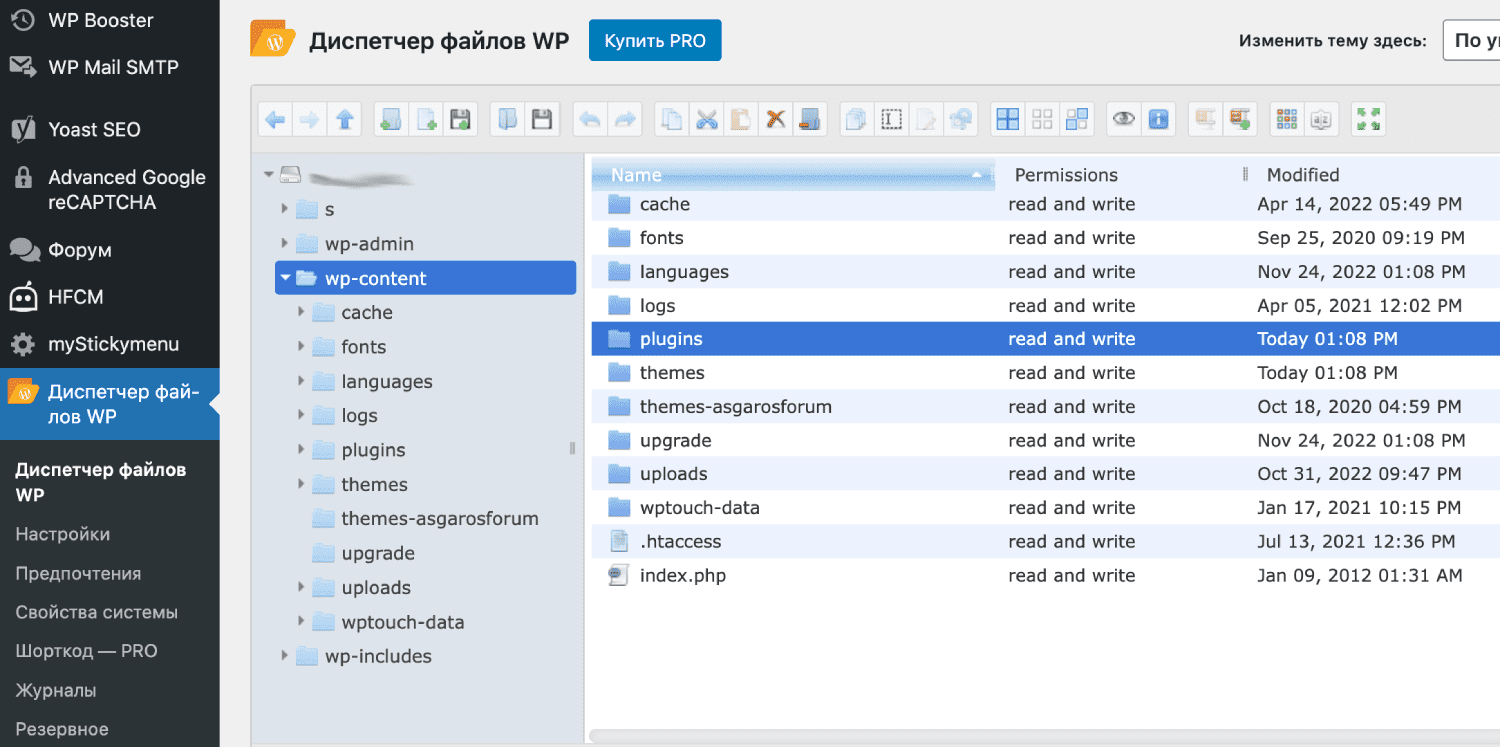The height and width of the screenshot is (747, 1500).
Task: Select the .htaccess file in the list
Action: (x=1046, y=541)
